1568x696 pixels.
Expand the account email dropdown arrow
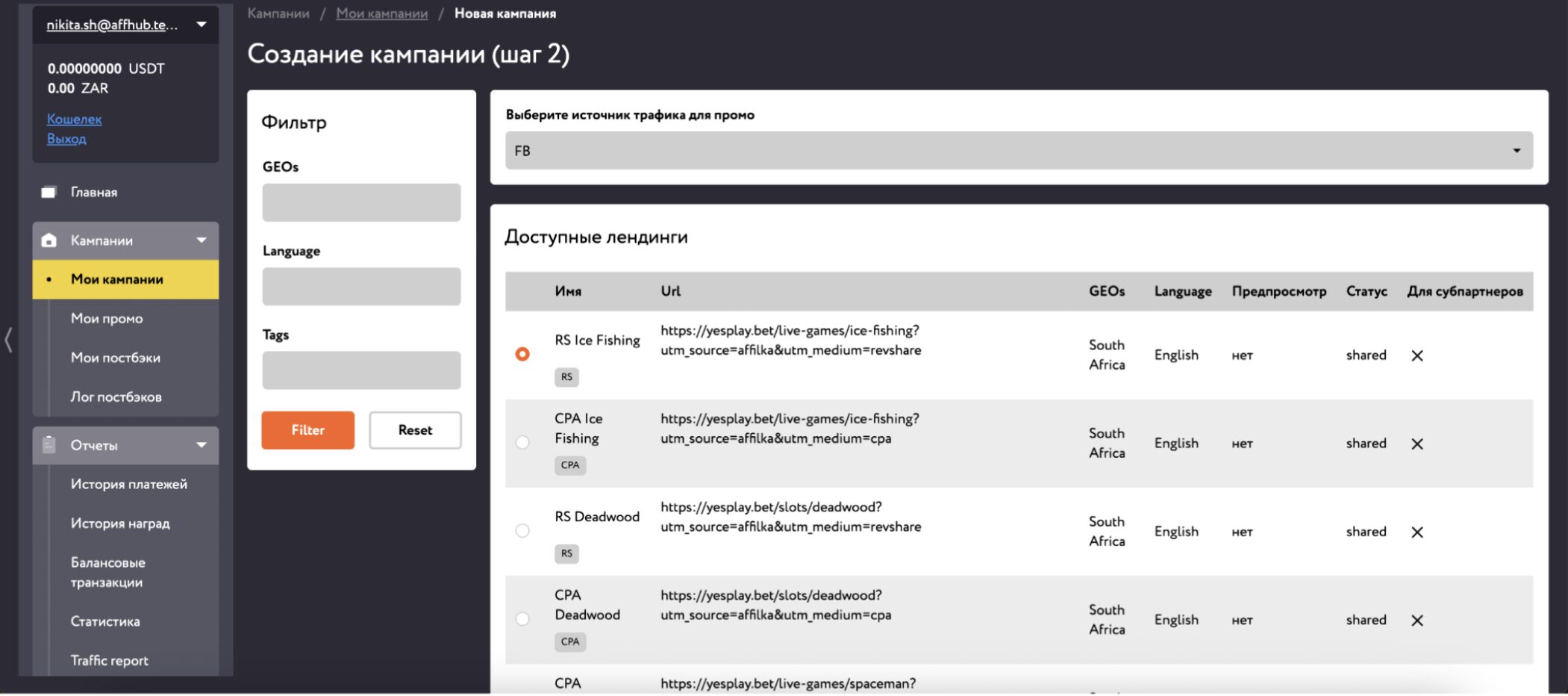click(202, 25)
